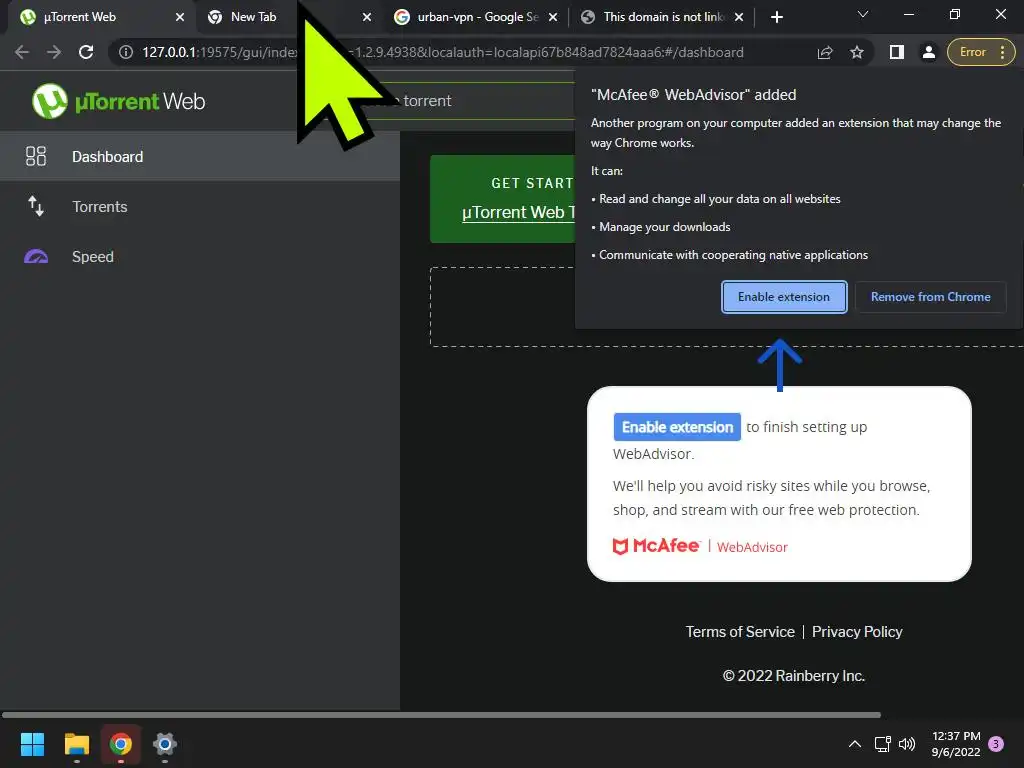Switch to 'This domain is not linked' tab
The width and height of the screenshot is (1024, 768).
663,17
